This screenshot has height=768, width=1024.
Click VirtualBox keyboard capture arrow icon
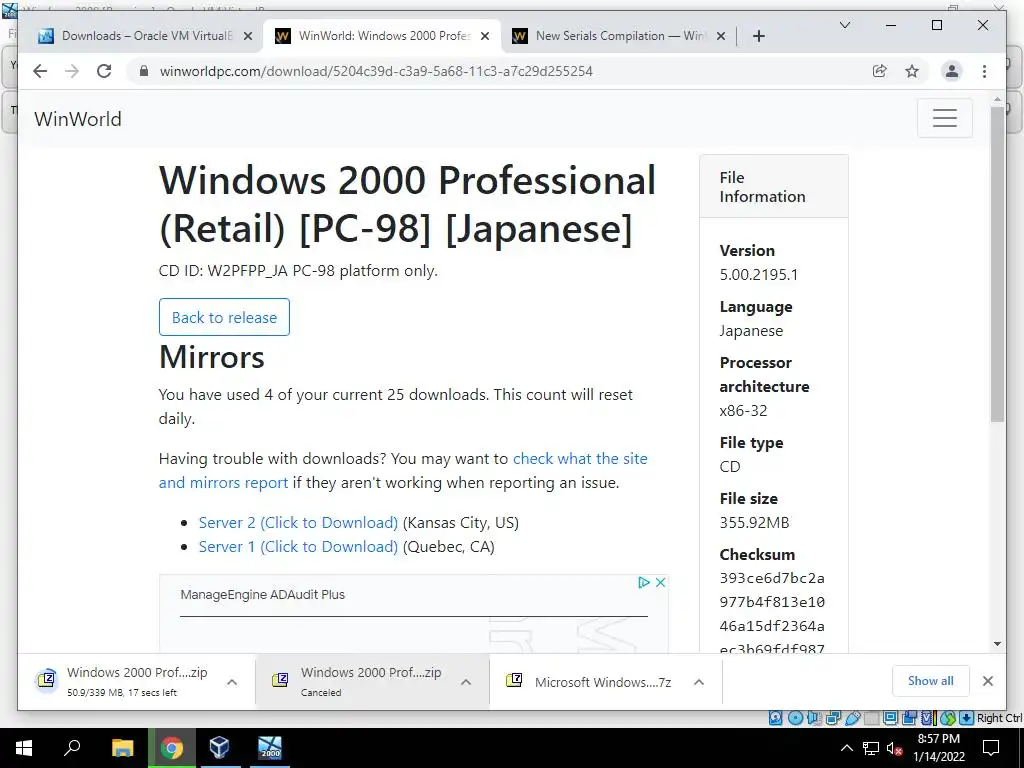(x=967, y=718)
